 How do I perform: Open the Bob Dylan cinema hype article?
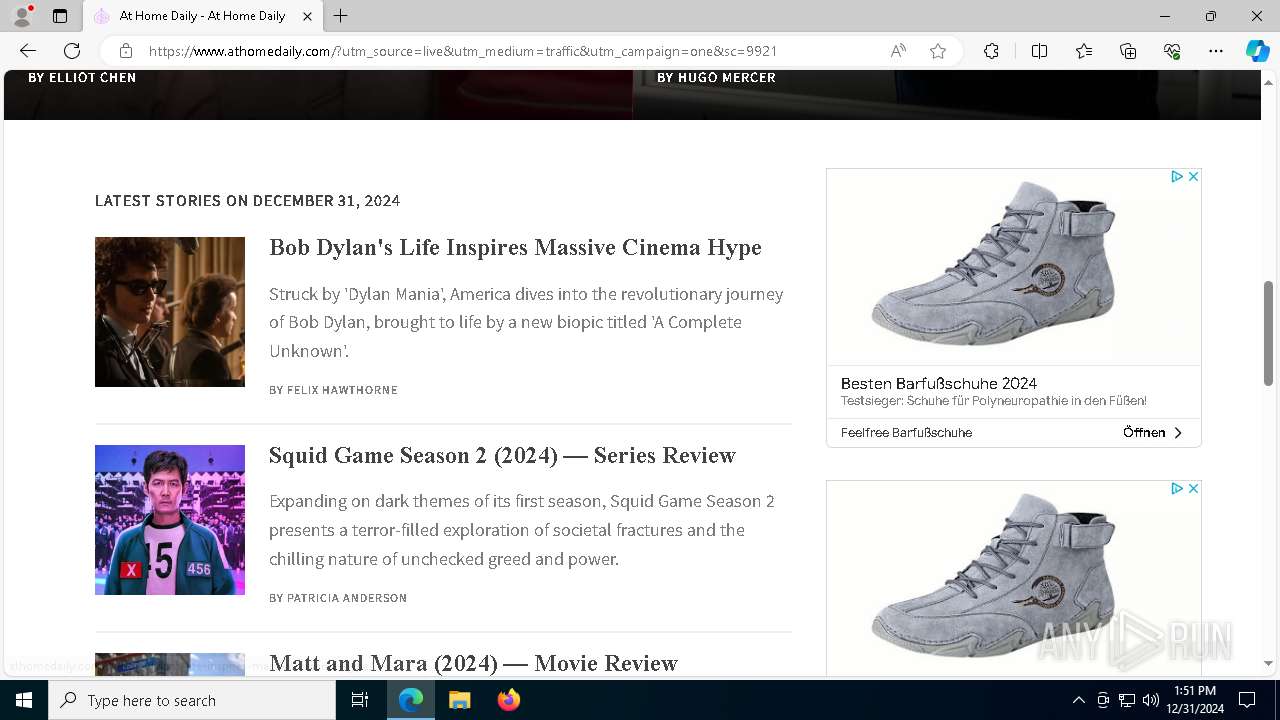coord(515,247)
